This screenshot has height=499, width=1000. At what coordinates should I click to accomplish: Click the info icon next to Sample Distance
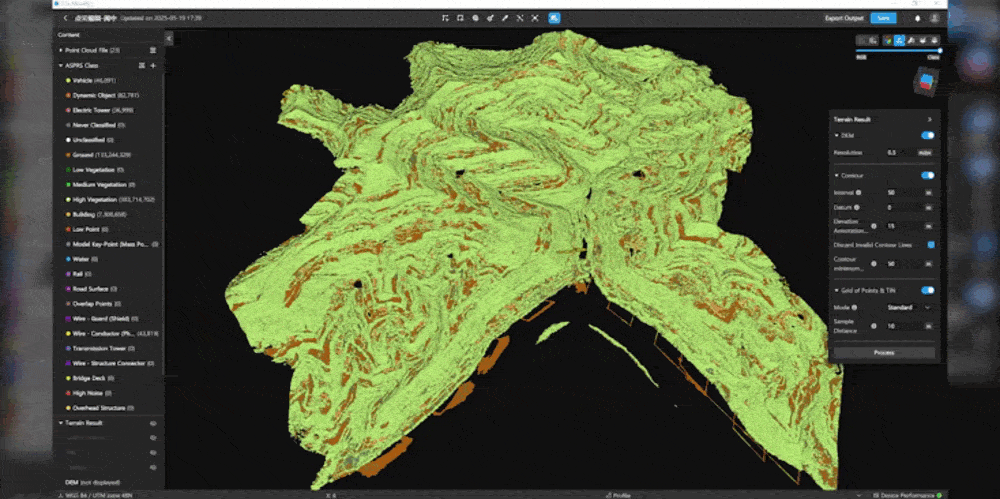point(874,326)
